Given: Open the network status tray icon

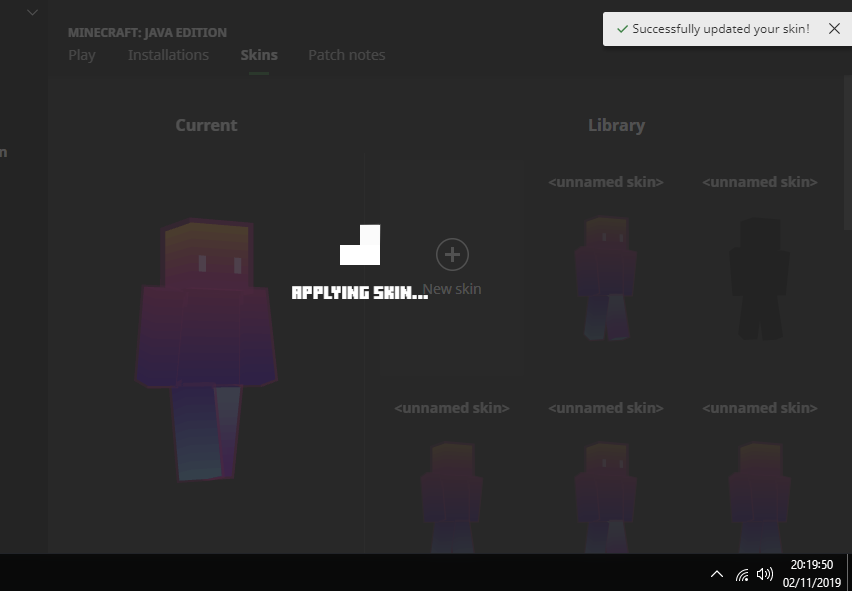Looking at the screenshot, I should click(742, 574).
